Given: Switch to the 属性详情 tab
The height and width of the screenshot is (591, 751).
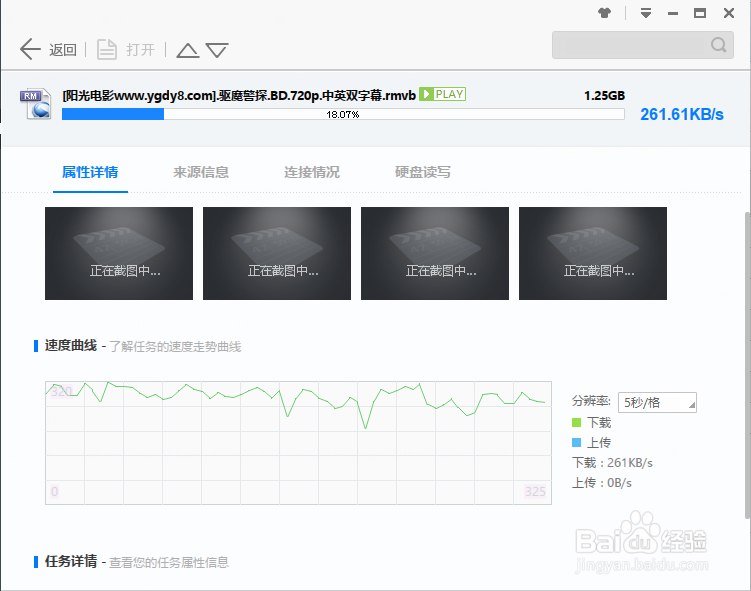Looking at the screenshot, I should [x=90, y=172].
